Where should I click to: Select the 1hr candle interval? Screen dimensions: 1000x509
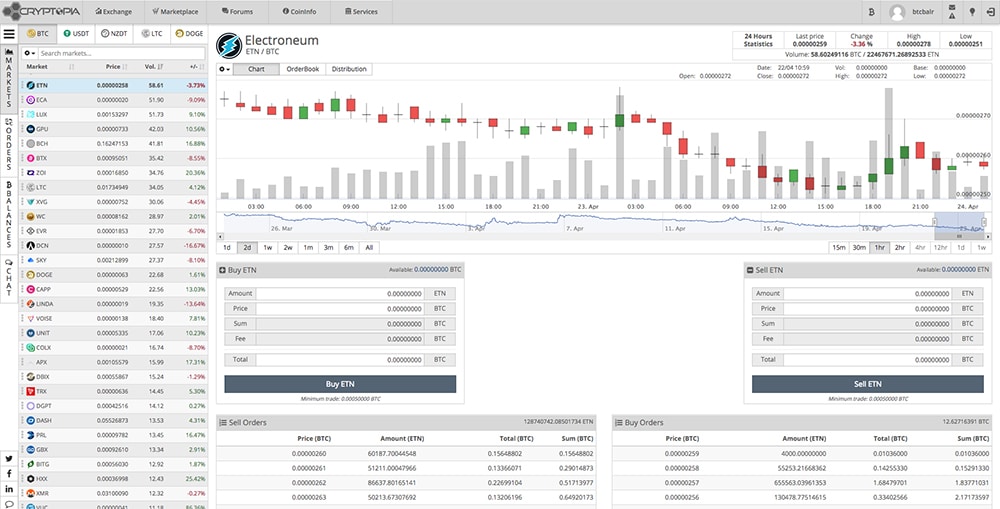pyautogui.click(x=879, y=247)
